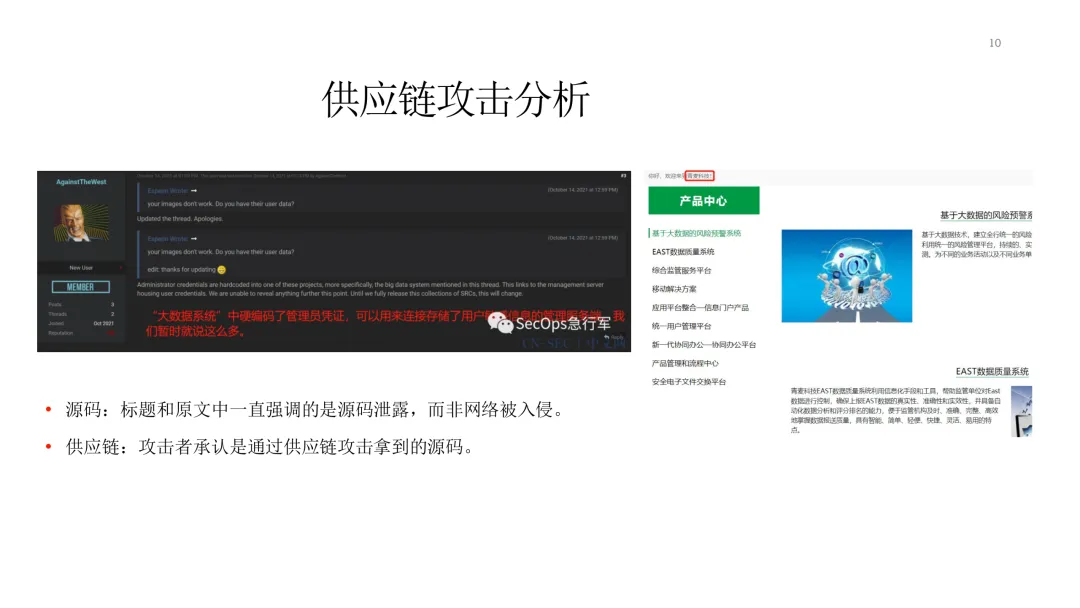Select EAST数据质量系统 in product list
The image size is (1080, 608).
pyautogui.click(x=683, y=252)
